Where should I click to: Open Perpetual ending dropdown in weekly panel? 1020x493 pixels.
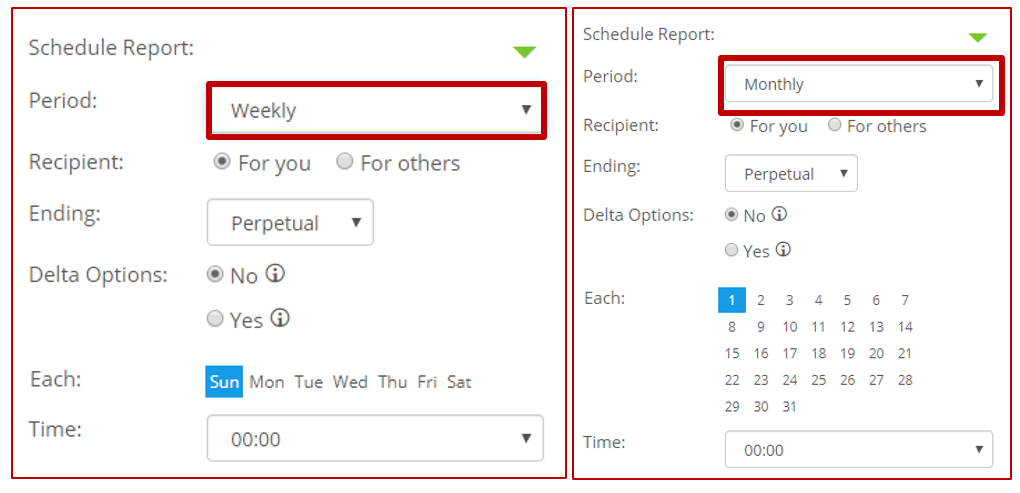[x=290, y=222]
